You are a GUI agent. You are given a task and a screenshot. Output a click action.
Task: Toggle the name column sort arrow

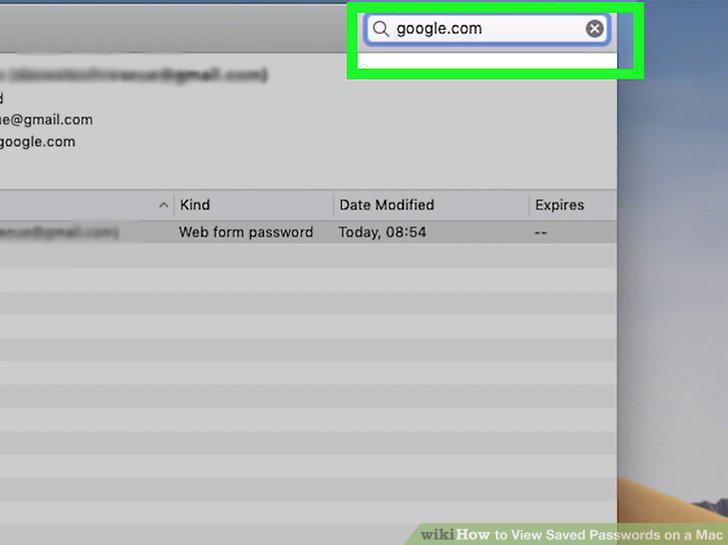point(163,205)
